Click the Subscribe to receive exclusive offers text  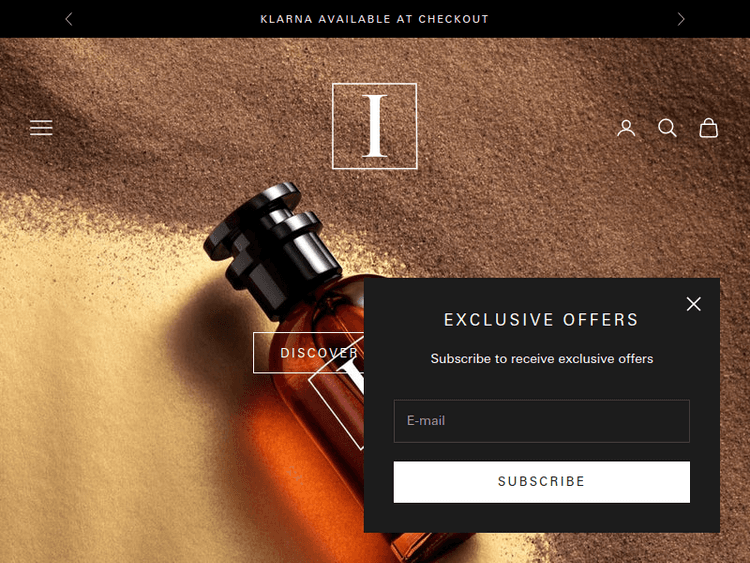tap(541, 359)
